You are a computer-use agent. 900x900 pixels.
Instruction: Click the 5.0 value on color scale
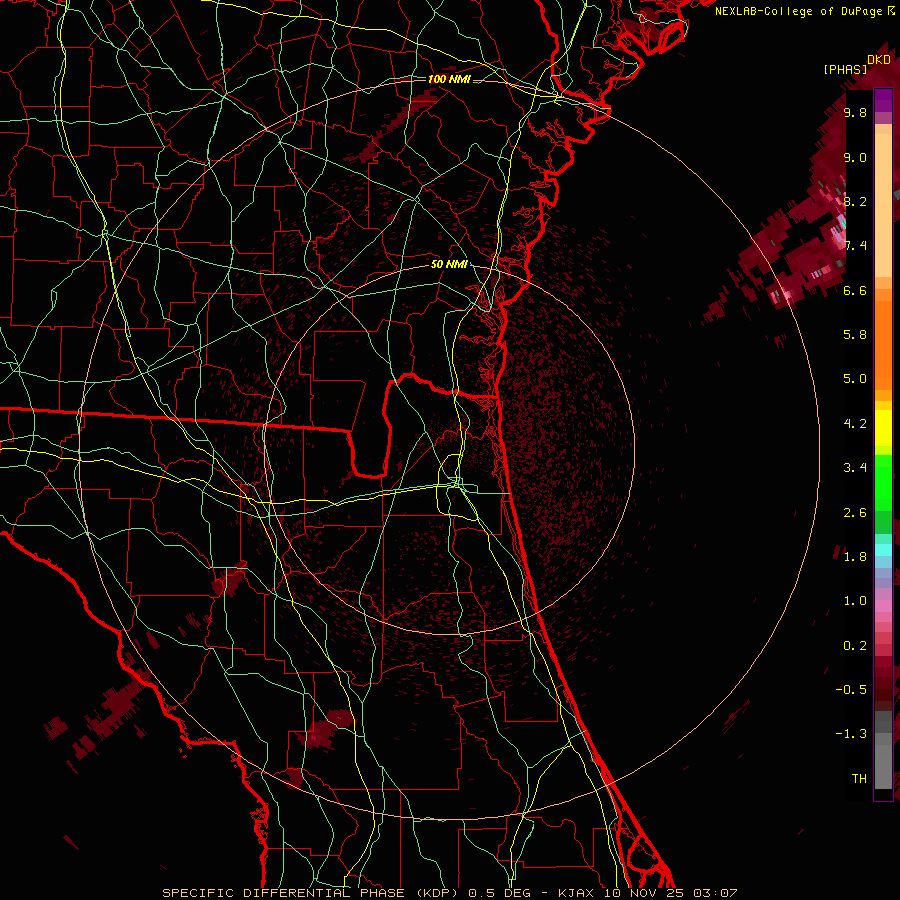[855, 378]
